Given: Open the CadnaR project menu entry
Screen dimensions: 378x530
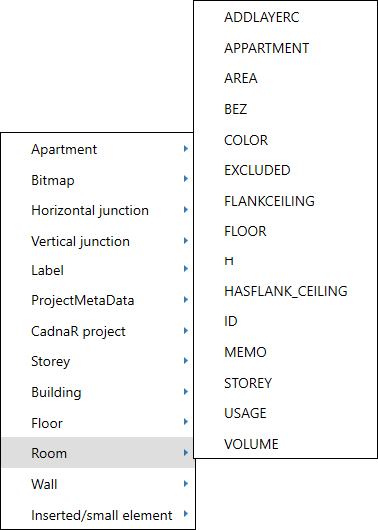Looking at the screenshot, I should click(98, 331).
